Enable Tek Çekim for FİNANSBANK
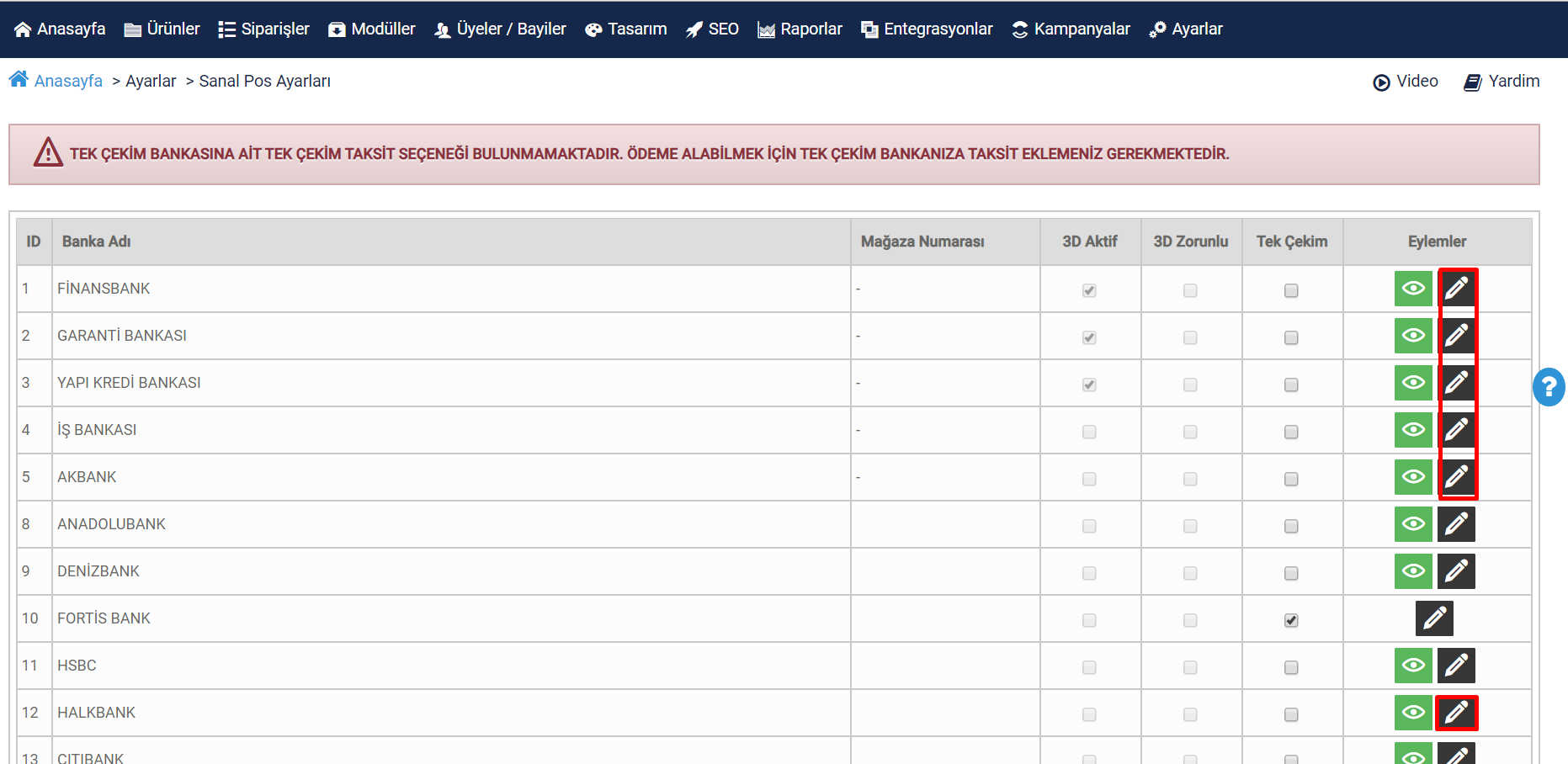 tap(1291, 290)
